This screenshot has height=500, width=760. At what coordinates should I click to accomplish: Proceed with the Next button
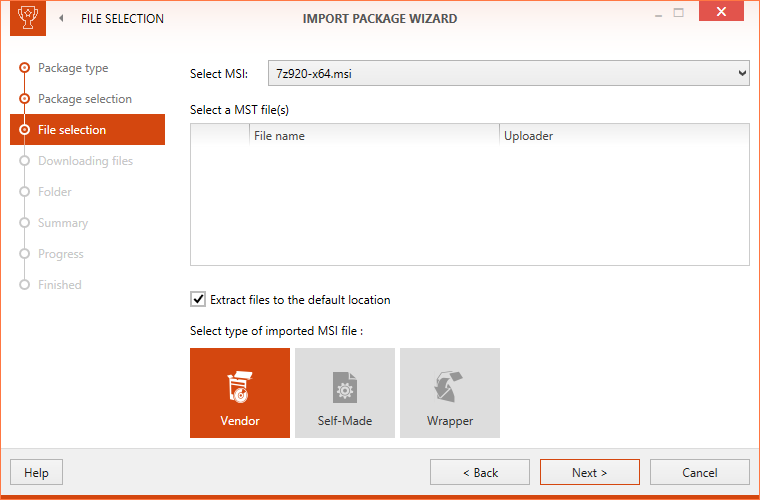pyautogui.click(x=590, y=472)
